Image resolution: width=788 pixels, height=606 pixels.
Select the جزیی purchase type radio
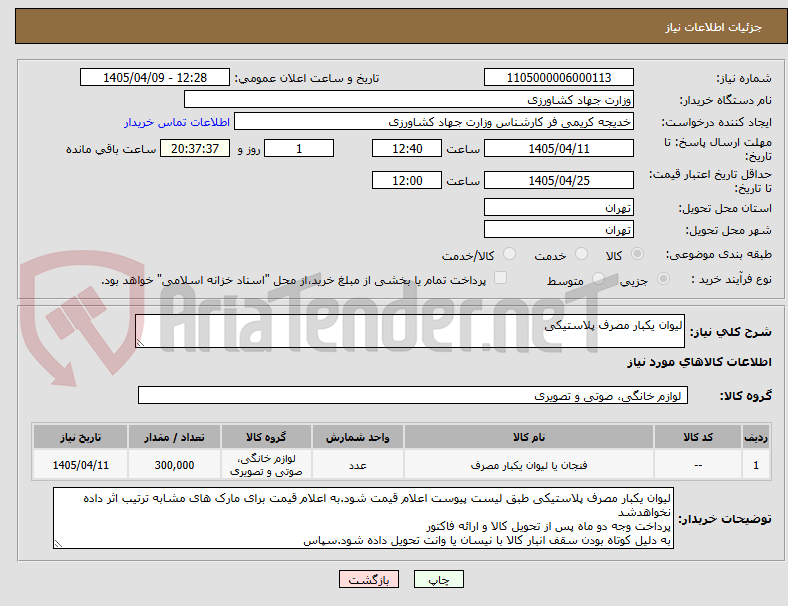click(663, 279)
